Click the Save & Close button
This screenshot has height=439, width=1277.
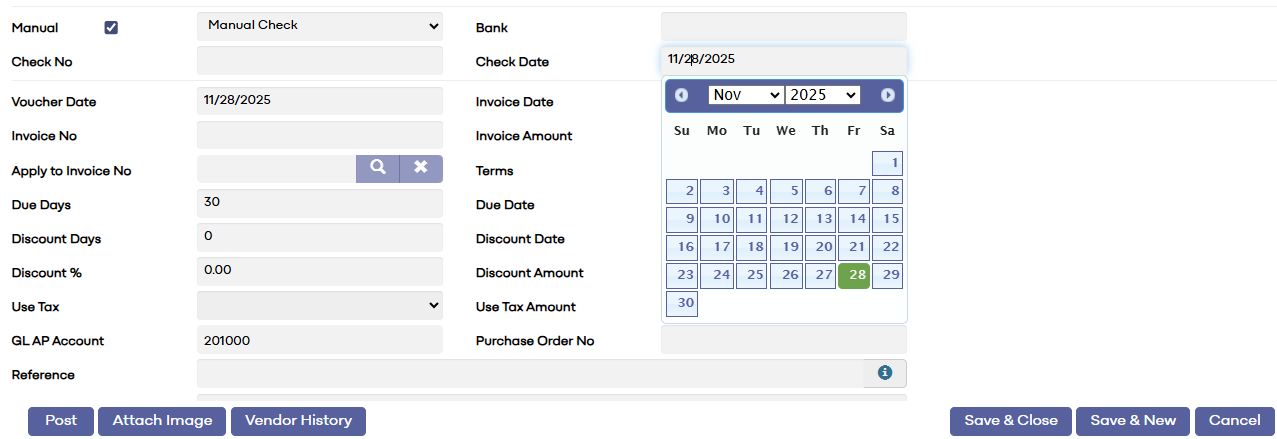point(1011,421)
